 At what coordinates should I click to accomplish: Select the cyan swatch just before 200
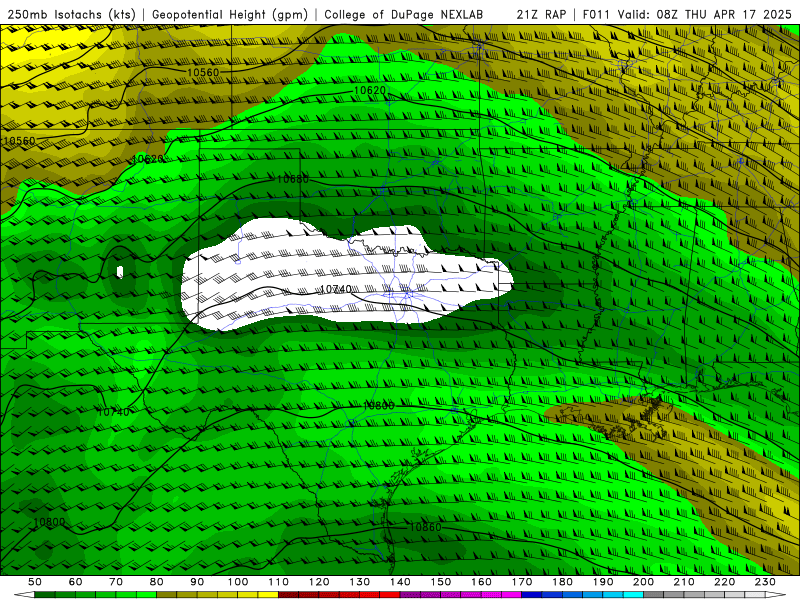[x=633, y=595]
